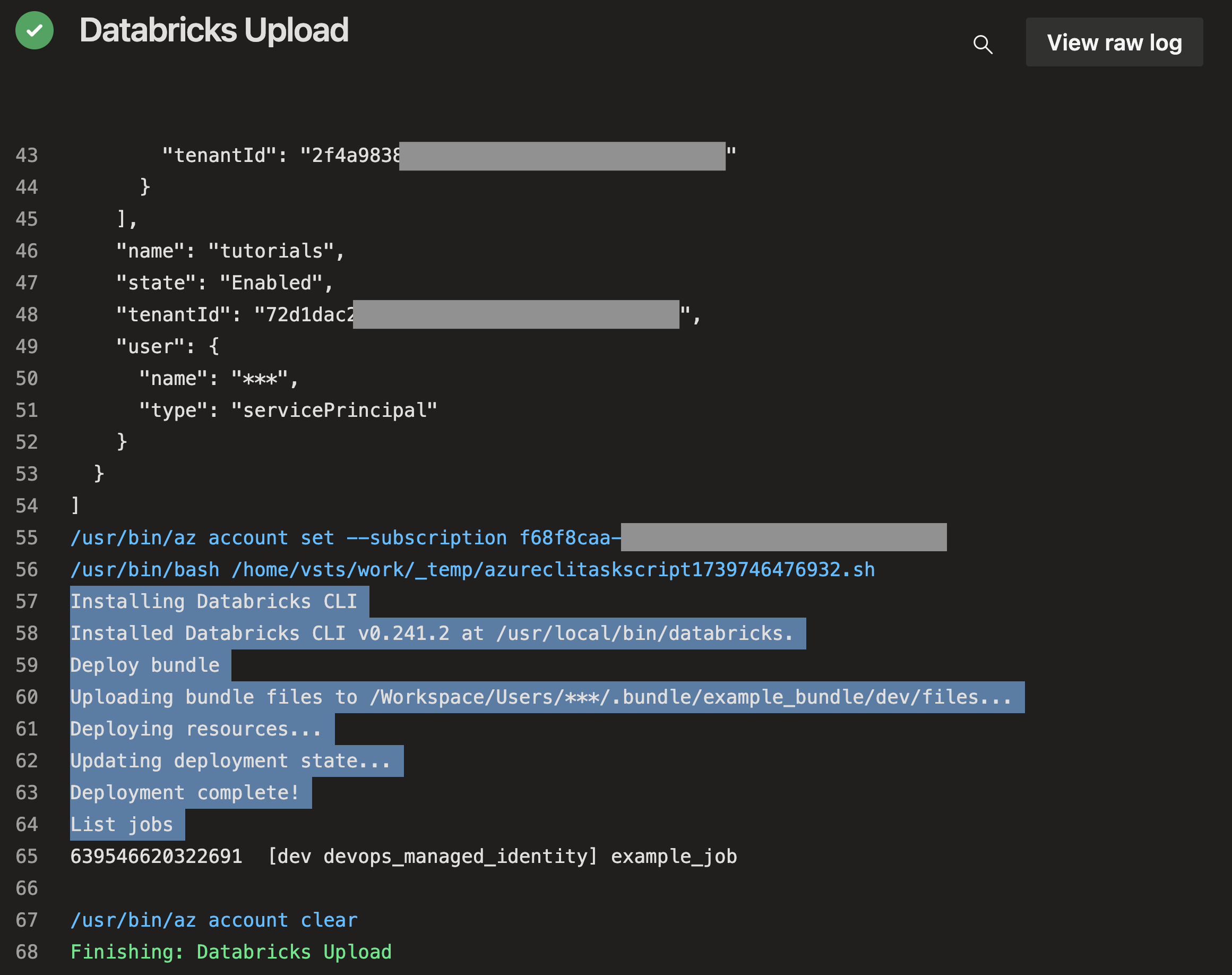Click the Installing Databricks CLI log line
This screenshot has height=975, width=1232.
[213, 602]
